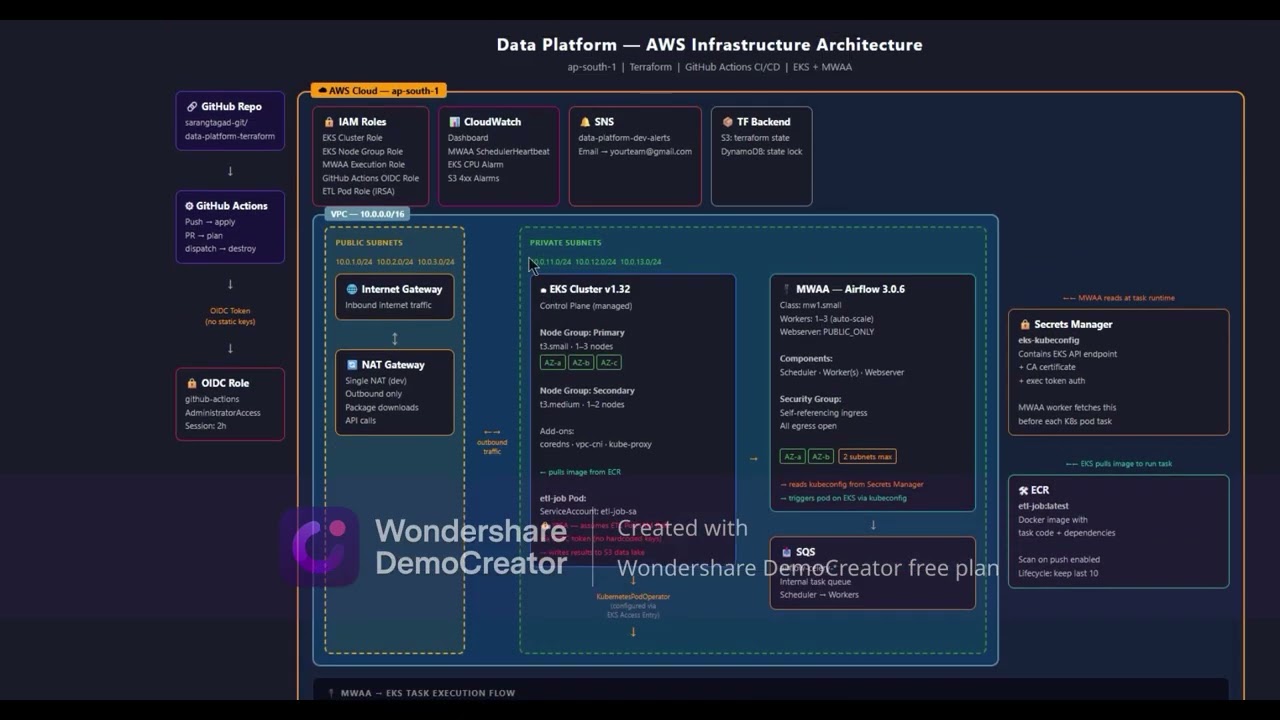1280x720 pixels.
Task: Click 'Session: 2h' in OIDC Role card
Action: pos(207,426)
